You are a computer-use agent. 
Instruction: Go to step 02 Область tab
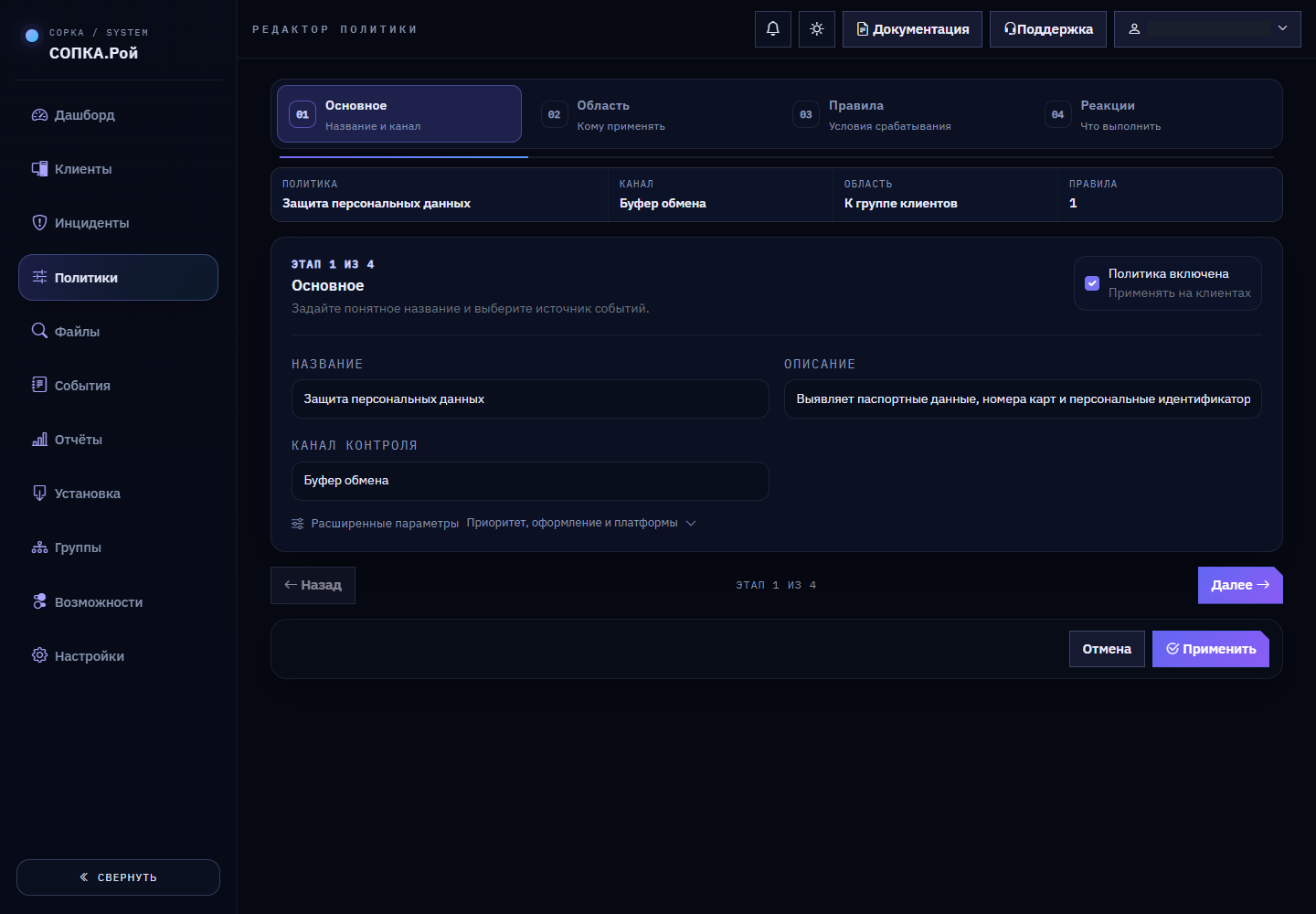651,114
